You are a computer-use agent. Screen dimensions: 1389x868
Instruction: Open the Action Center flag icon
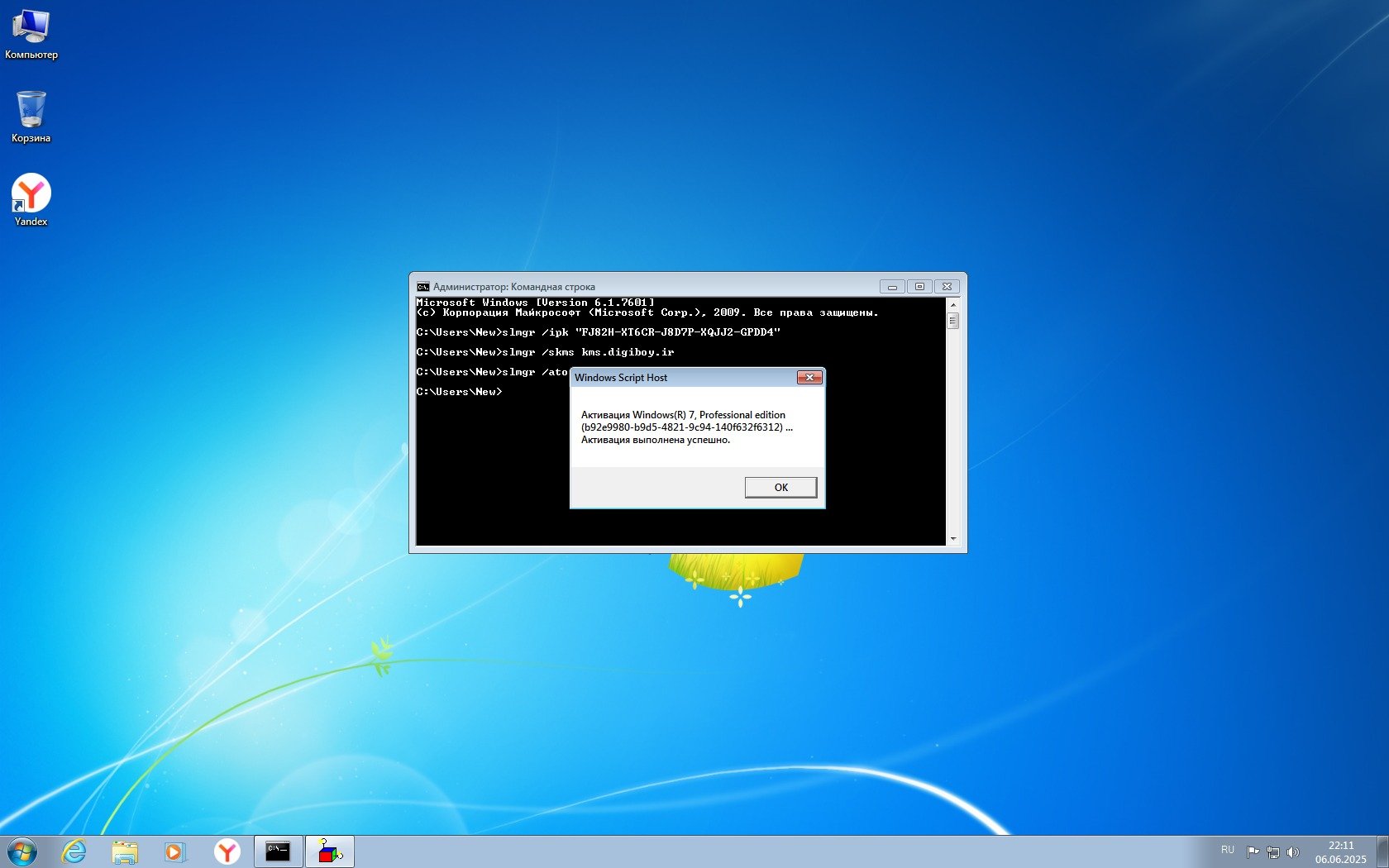tap(1253, 851)
